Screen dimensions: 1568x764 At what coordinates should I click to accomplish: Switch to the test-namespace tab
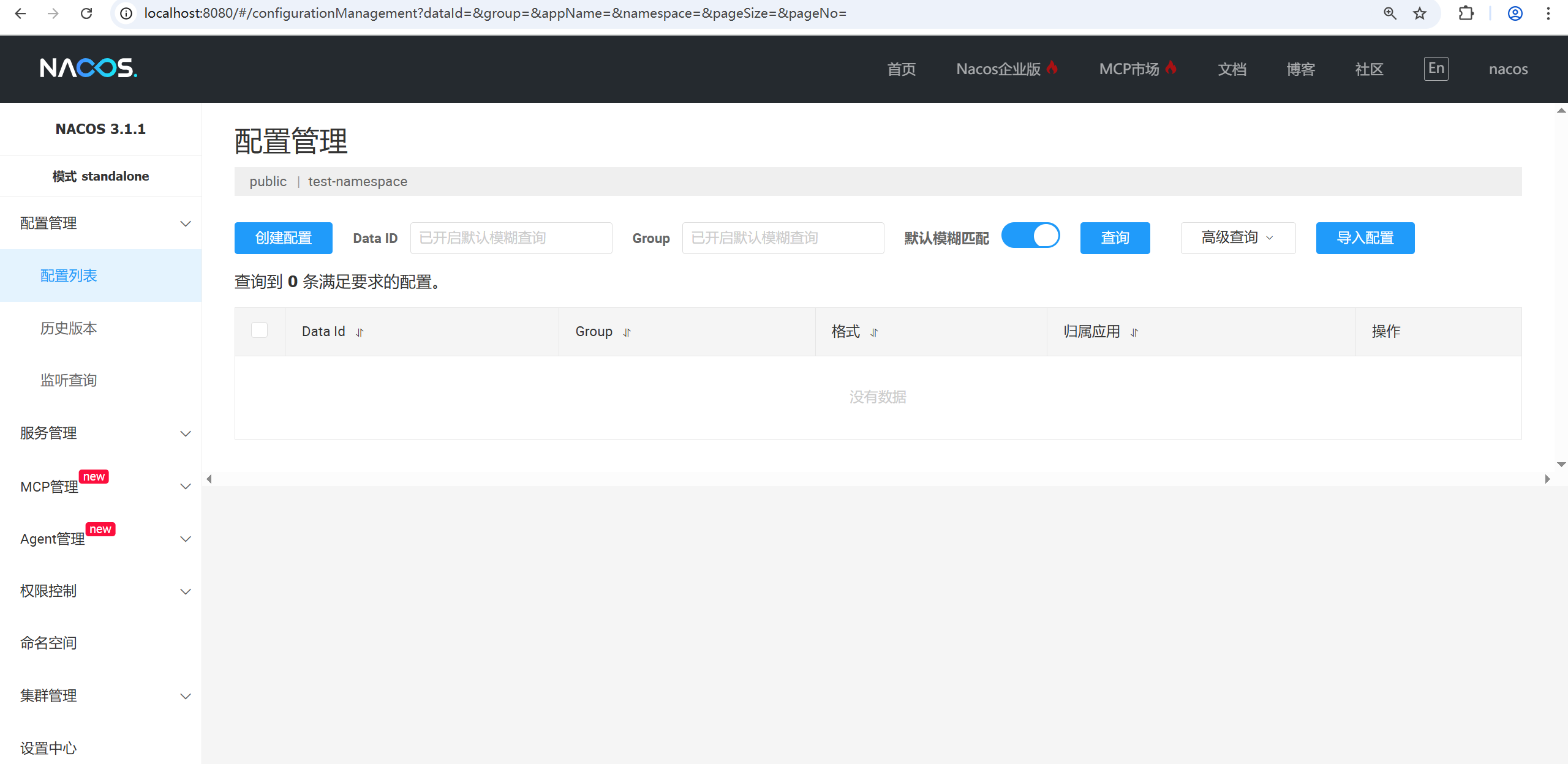click(358, 182)
